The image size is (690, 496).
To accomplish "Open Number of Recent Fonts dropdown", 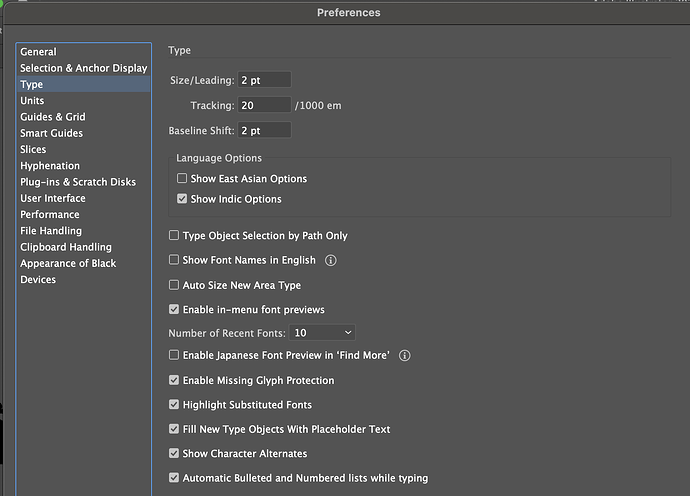I will (x=323, y=332).
